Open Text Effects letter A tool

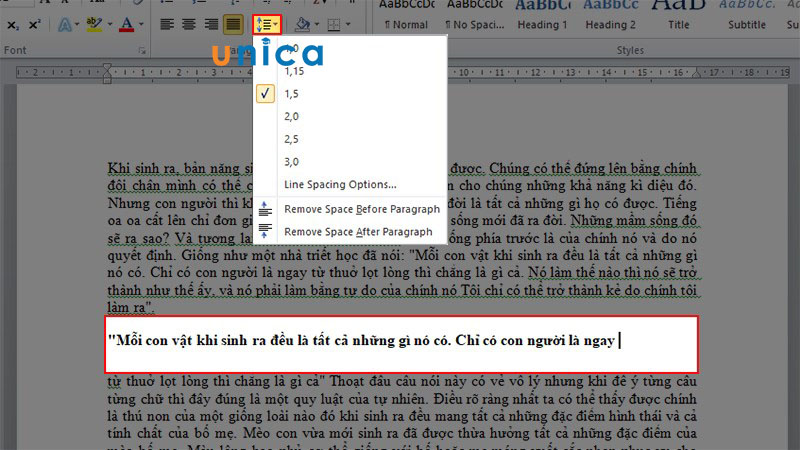click(65, 24)
